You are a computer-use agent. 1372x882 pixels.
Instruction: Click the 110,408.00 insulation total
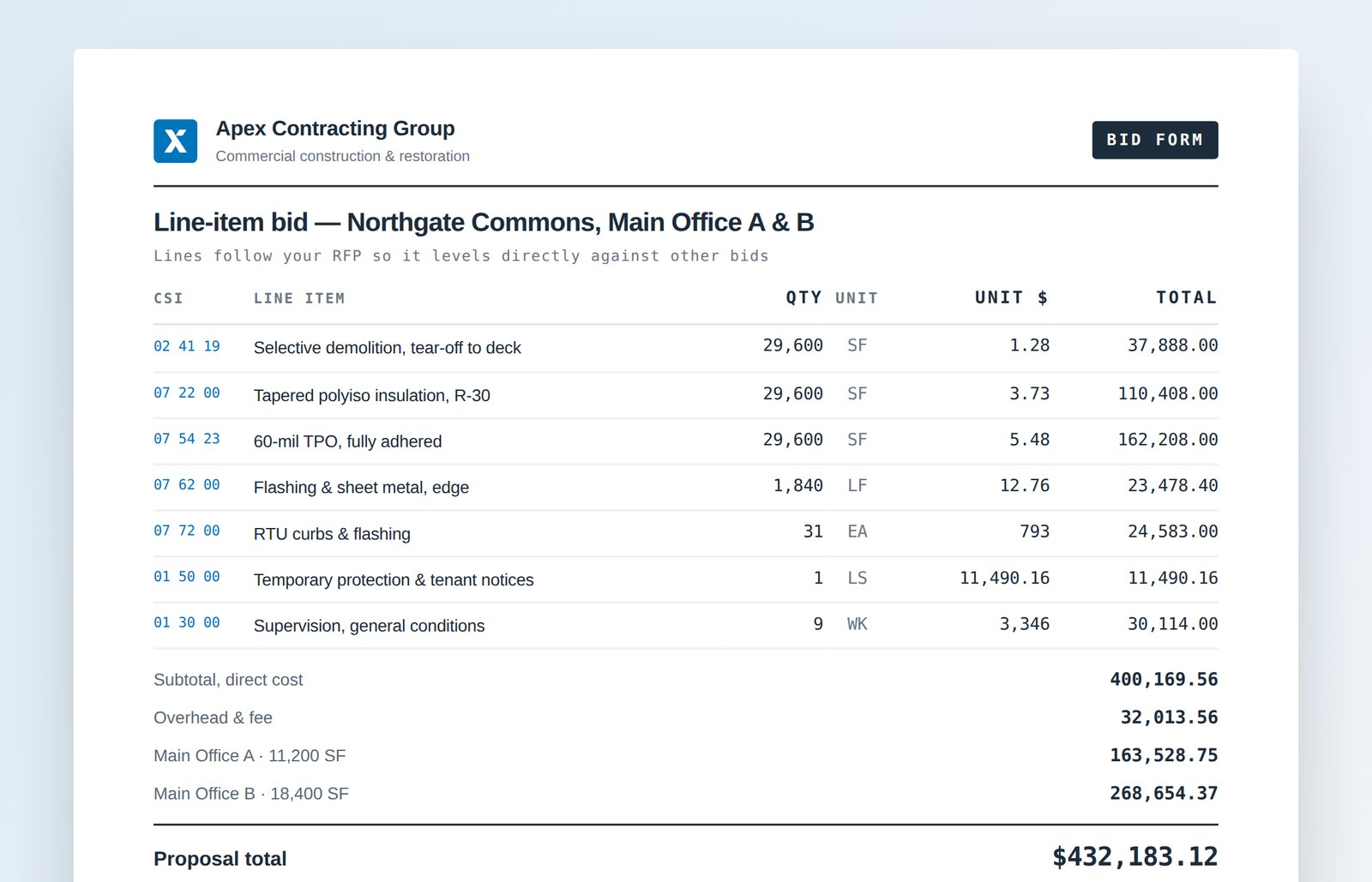(x=1168, y=393)
